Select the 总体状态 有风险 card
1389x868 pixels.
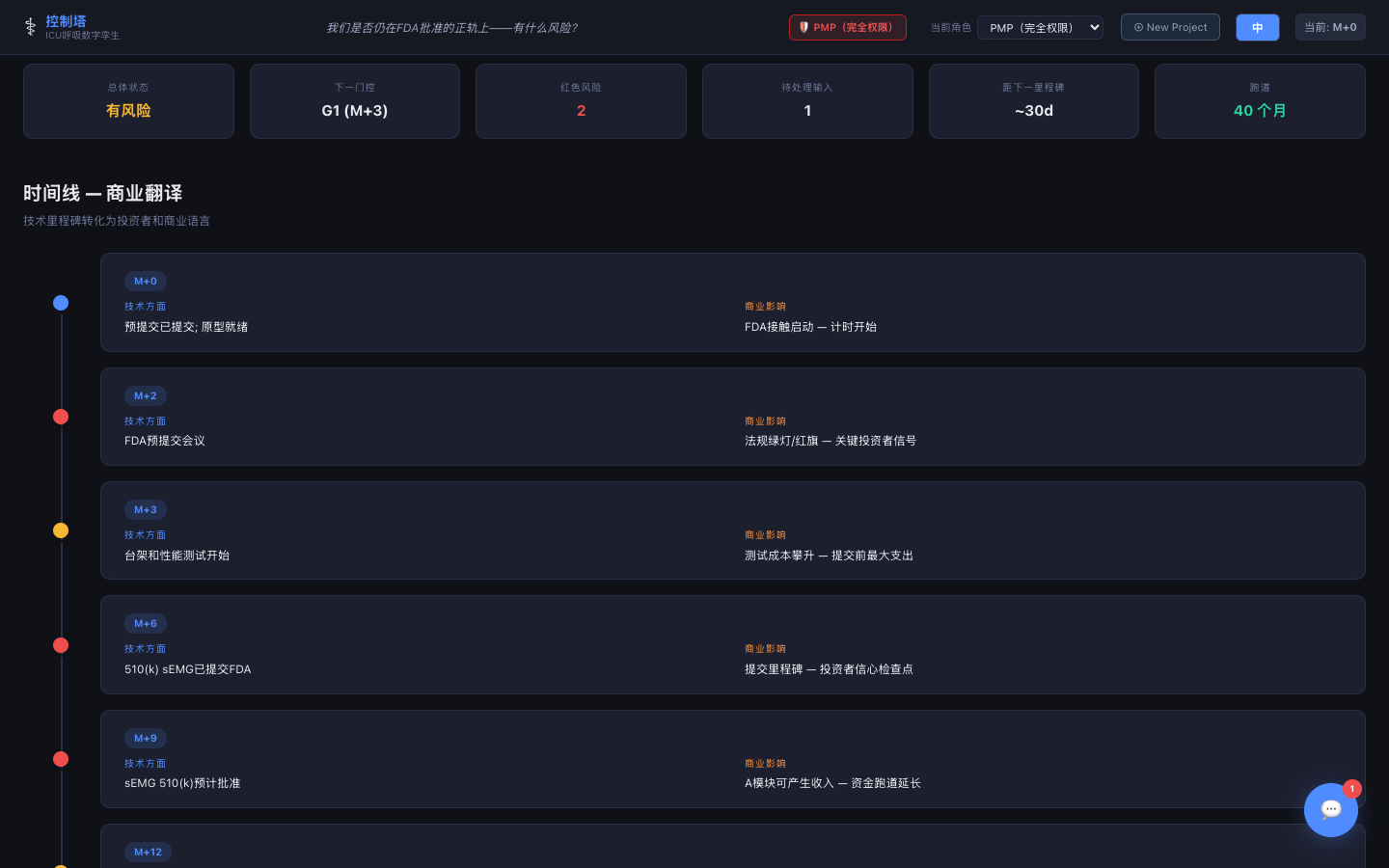tap(128, 101)
